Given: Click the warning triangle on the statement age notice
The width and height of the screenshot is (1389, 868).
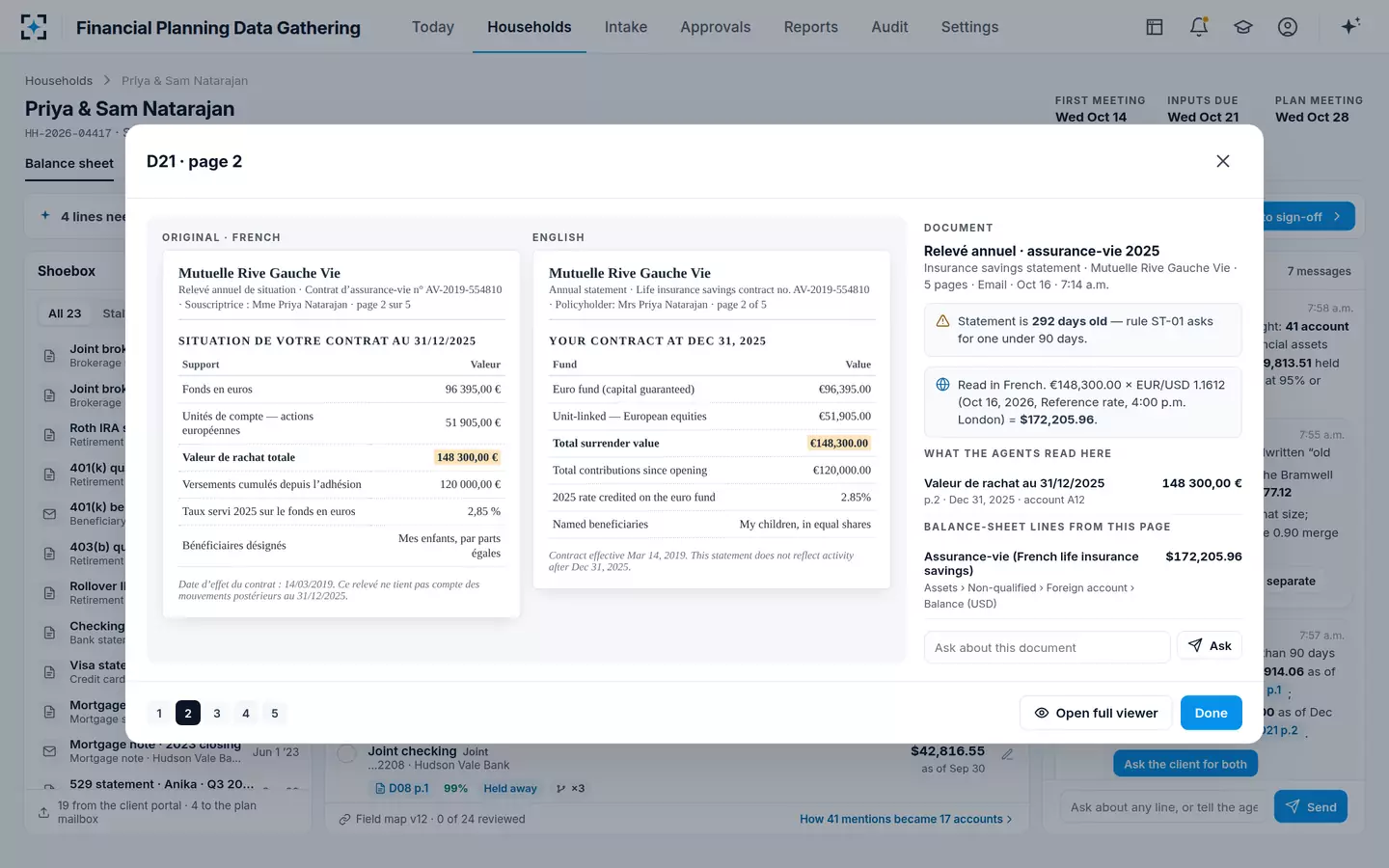Looking at the screenshot, I should pyautogui.click(x=942, y=321).
